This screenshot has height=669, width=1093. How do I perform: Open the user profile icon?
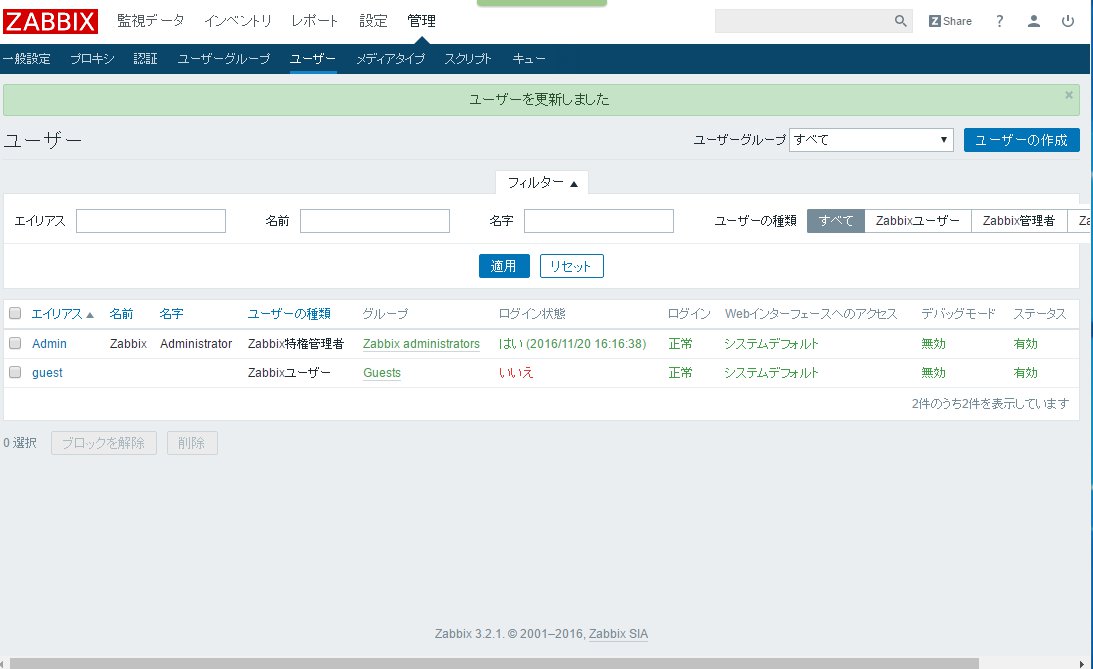1034,21
